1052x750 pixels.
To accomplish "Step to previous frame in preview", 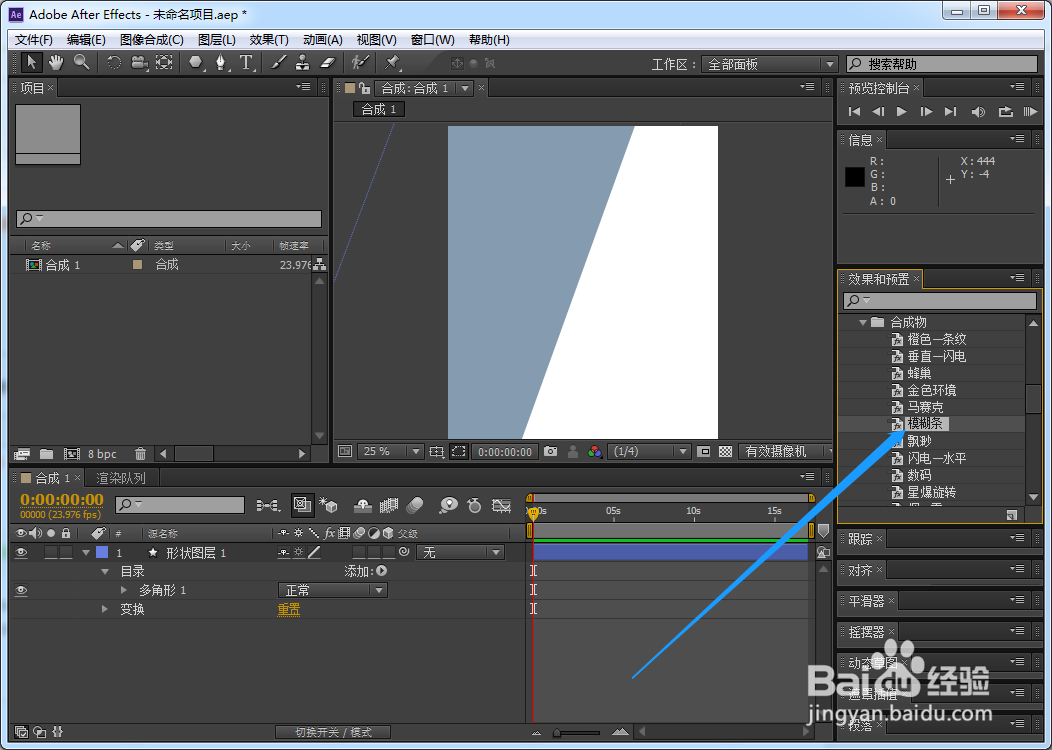I will click(878, 111).
